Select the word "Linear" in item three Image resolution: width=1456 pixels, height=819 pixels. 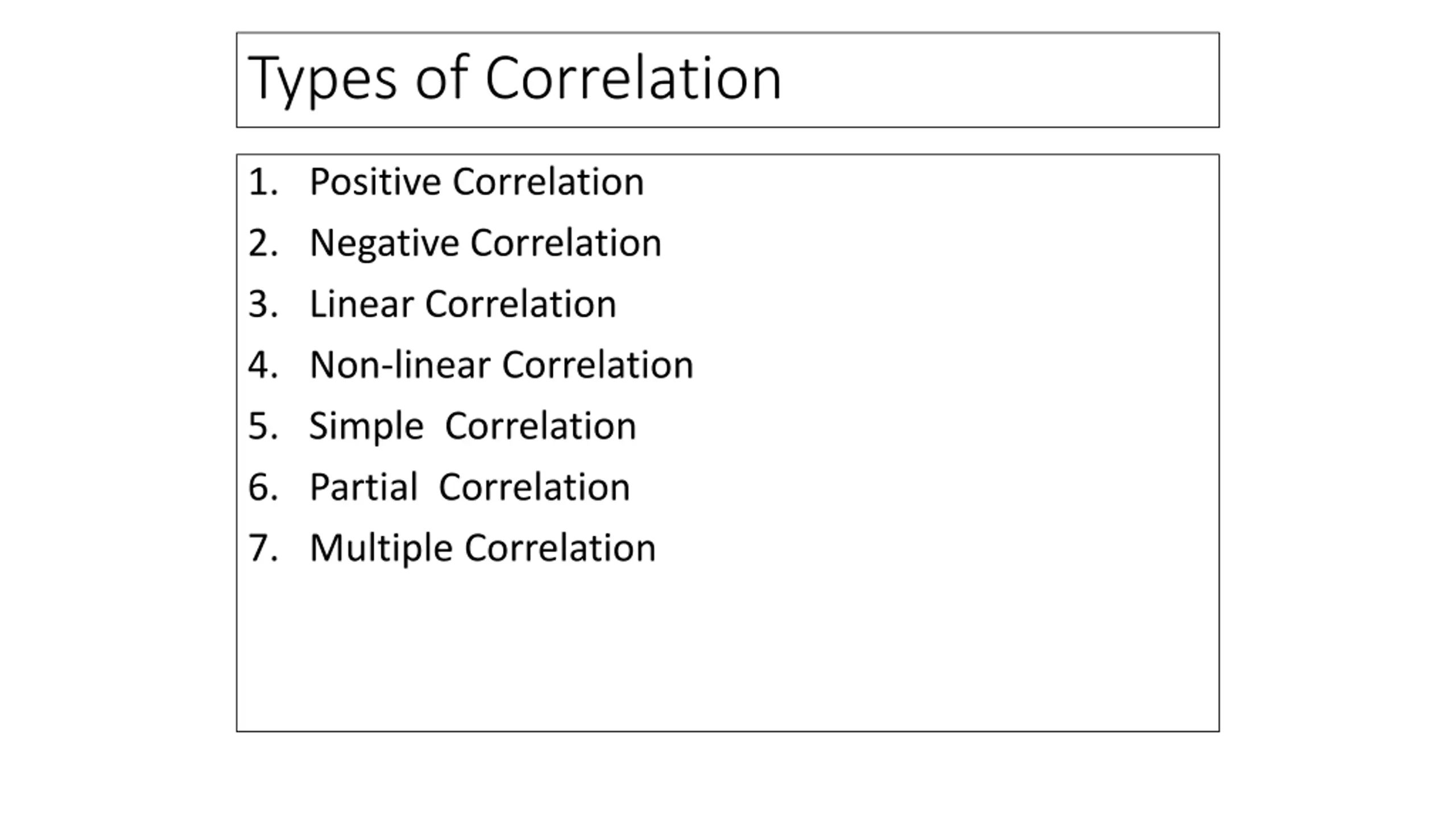click(362, 304)
